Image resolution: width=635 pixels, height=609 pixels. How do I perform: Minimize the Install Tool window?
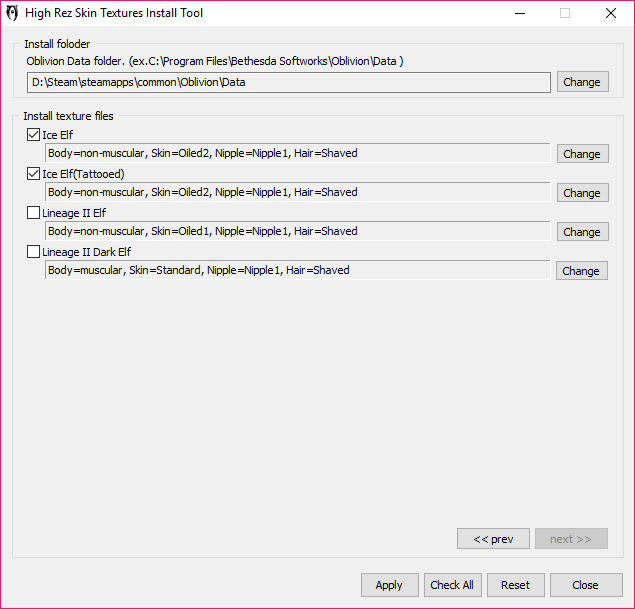tap(519, 14)
